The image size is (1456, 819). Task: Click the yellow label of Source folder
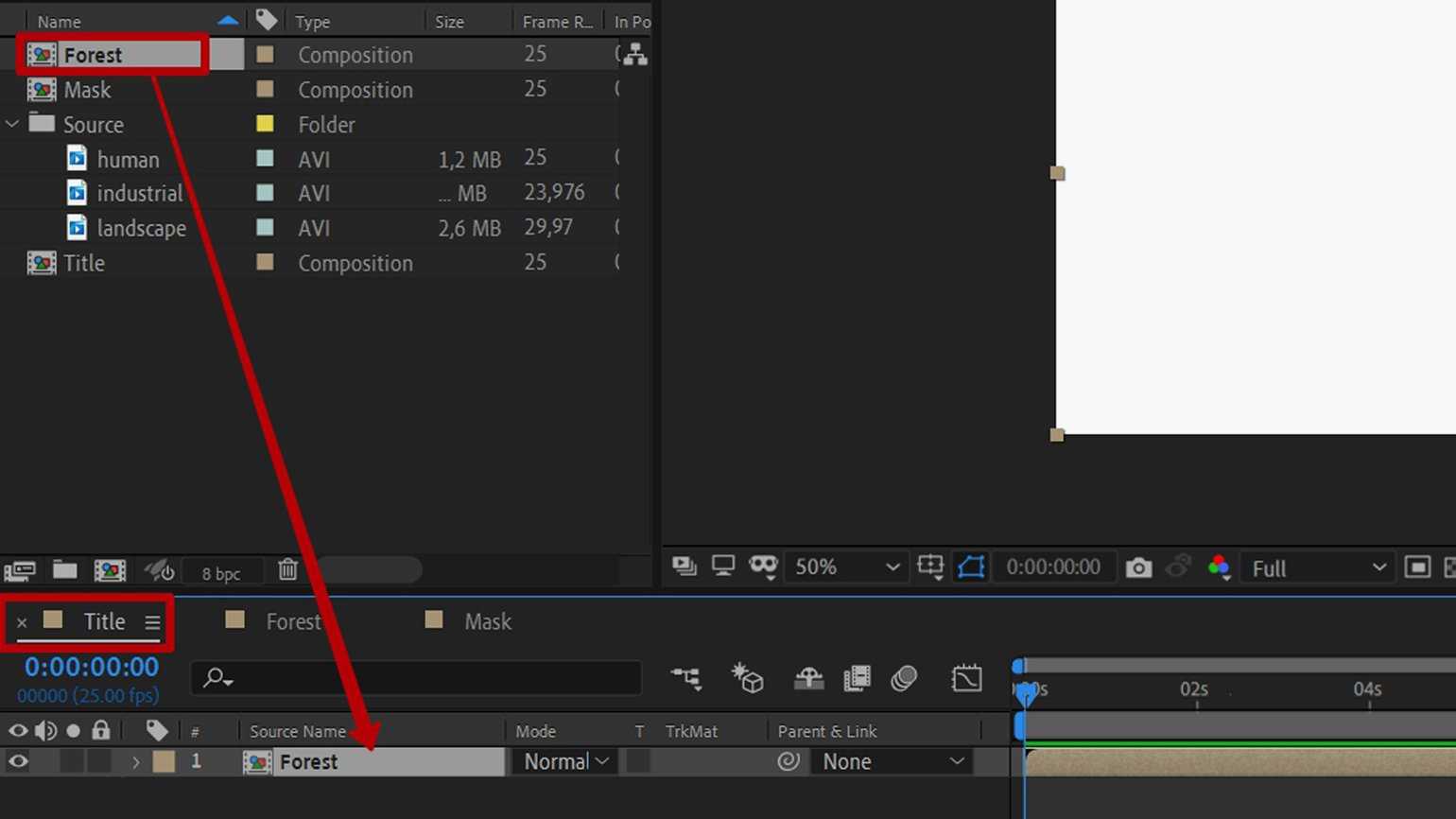point(265,124)
